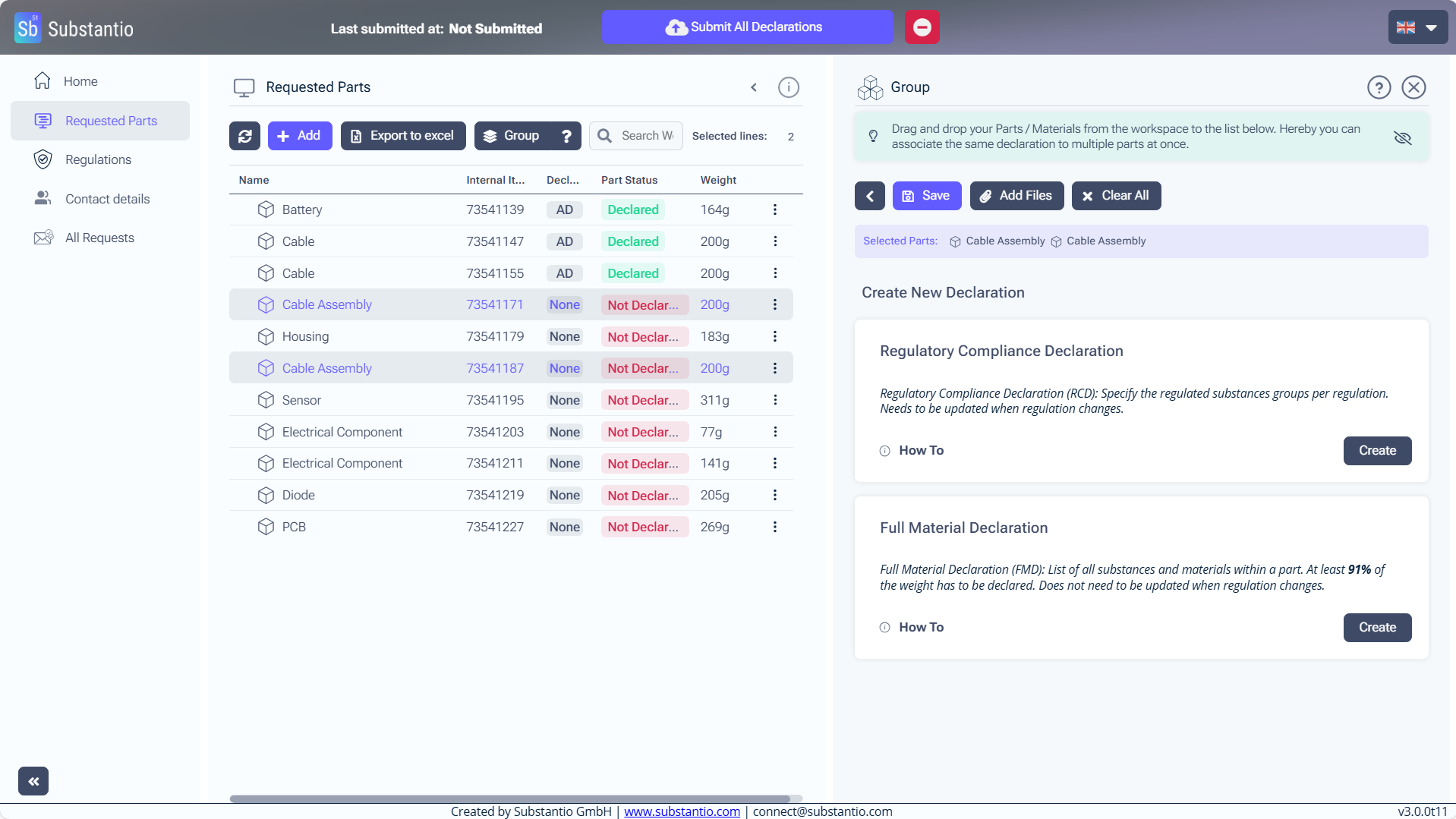
Task: Click the red cancel submission icon
Action: click(x=922, y=27)
